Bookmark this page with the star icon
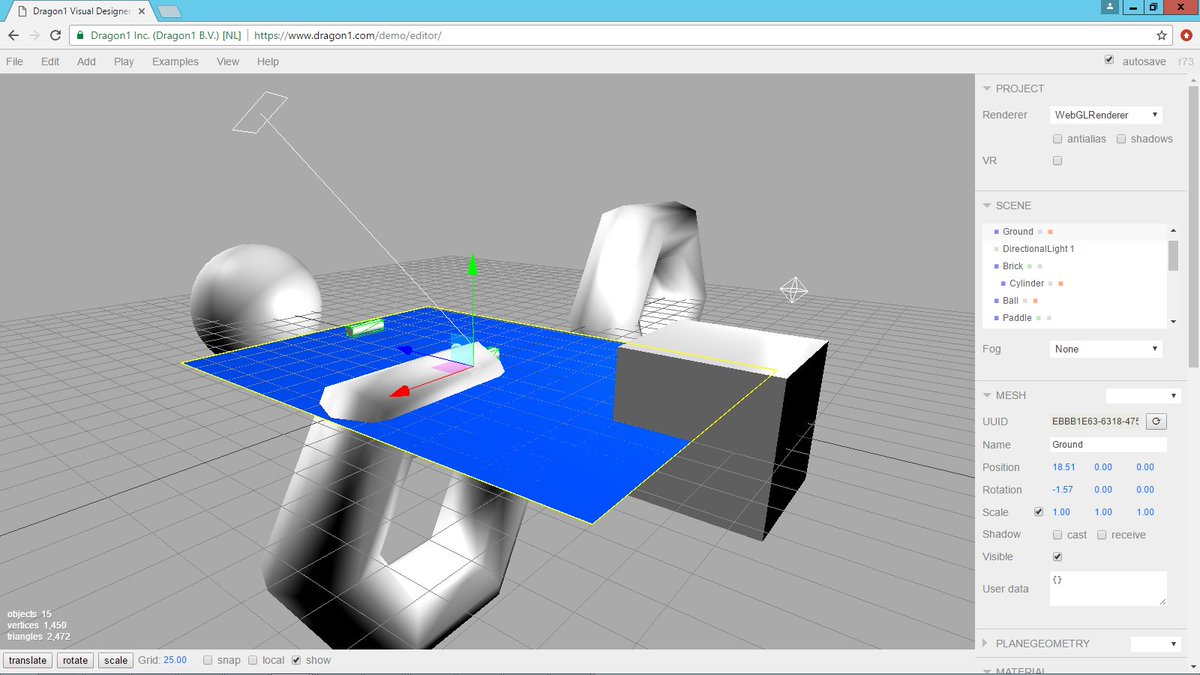1200x675 pixels. 1161,35
